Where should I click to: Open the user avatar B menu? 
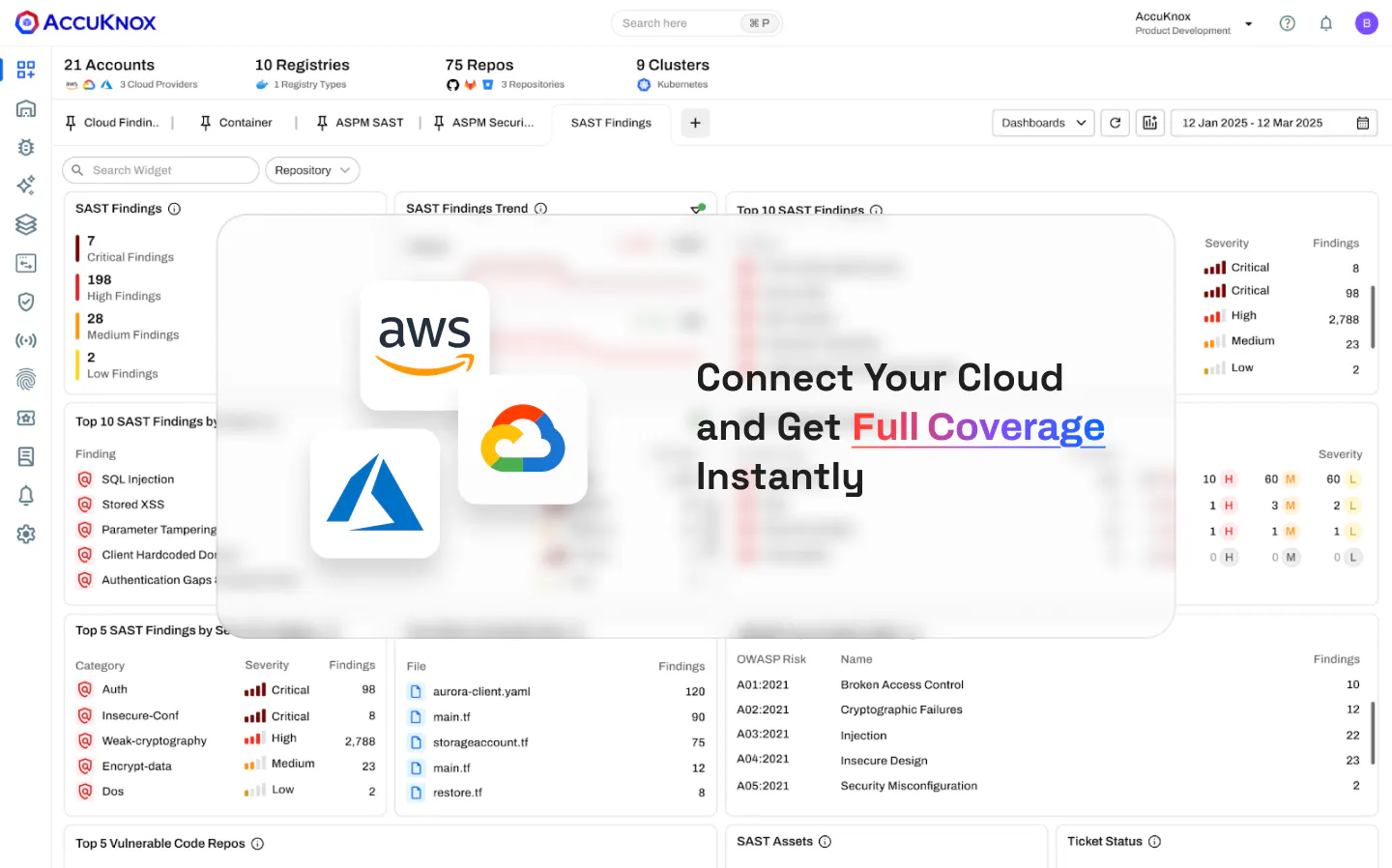[x=1366, y=23]
